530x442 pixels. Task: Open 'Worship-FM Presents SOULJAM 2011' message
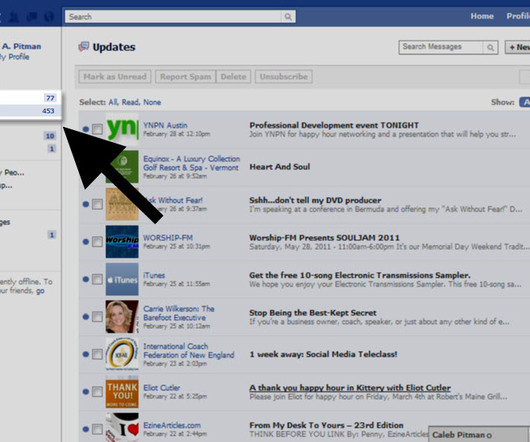point(324,238)
